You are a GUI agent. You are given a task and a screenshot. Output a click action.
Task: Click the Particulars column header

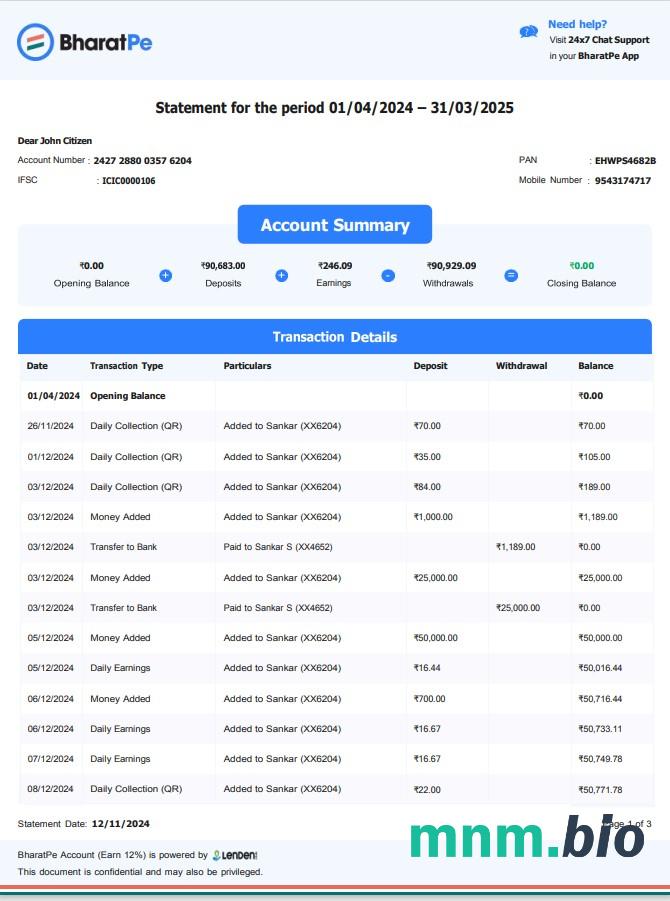[x=247, y=366]
